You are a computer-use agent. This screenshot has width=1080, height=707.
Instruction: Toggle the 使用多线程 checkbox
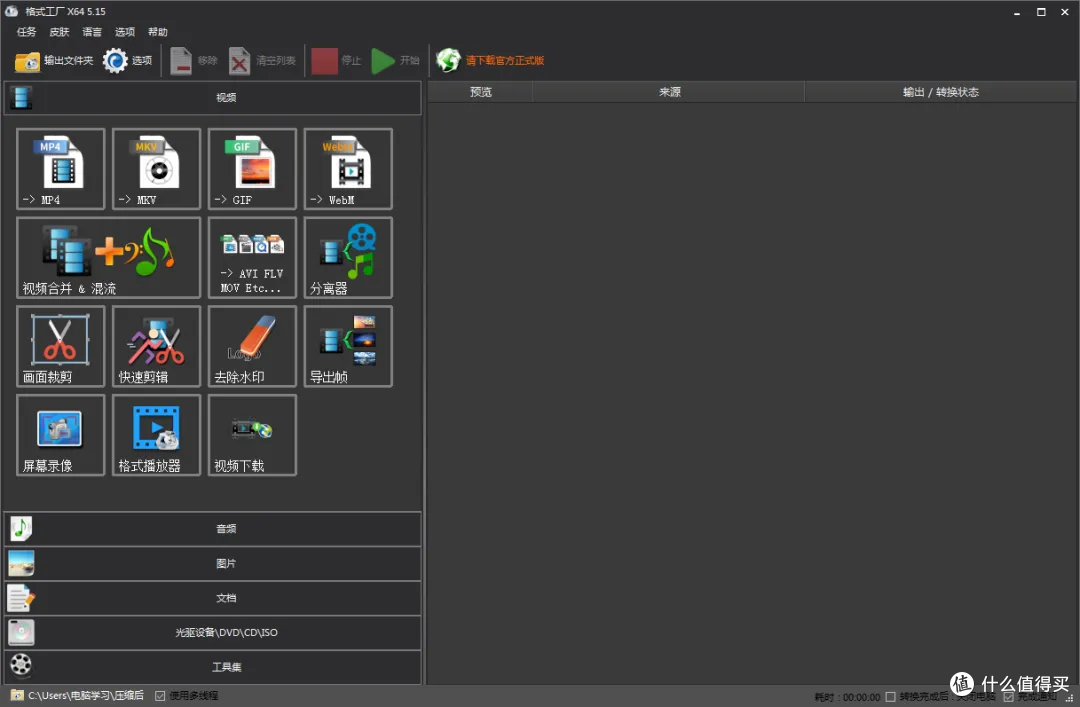coord(160,696)
